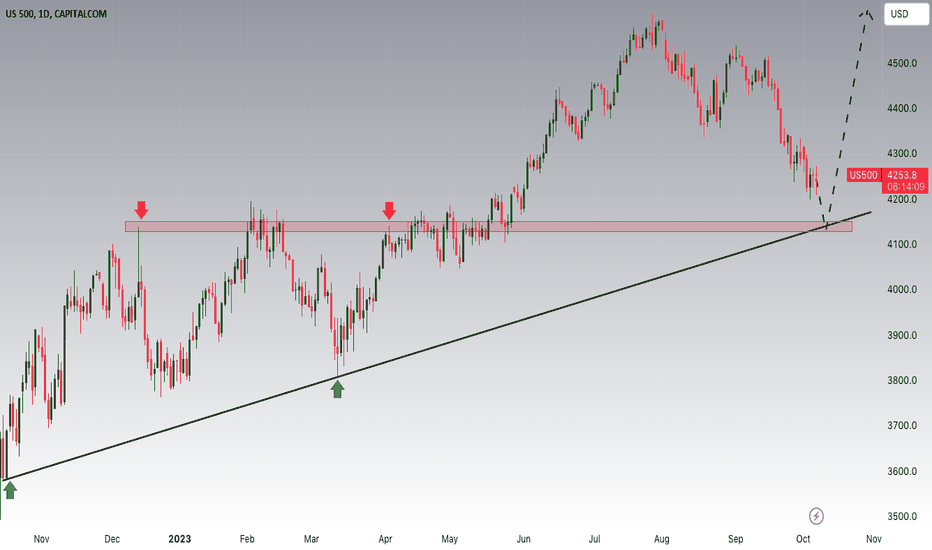Click the 3600.0 price axis label
Image resolution: width=932 pixels, height=550 pixels.
tap(902, 472)
